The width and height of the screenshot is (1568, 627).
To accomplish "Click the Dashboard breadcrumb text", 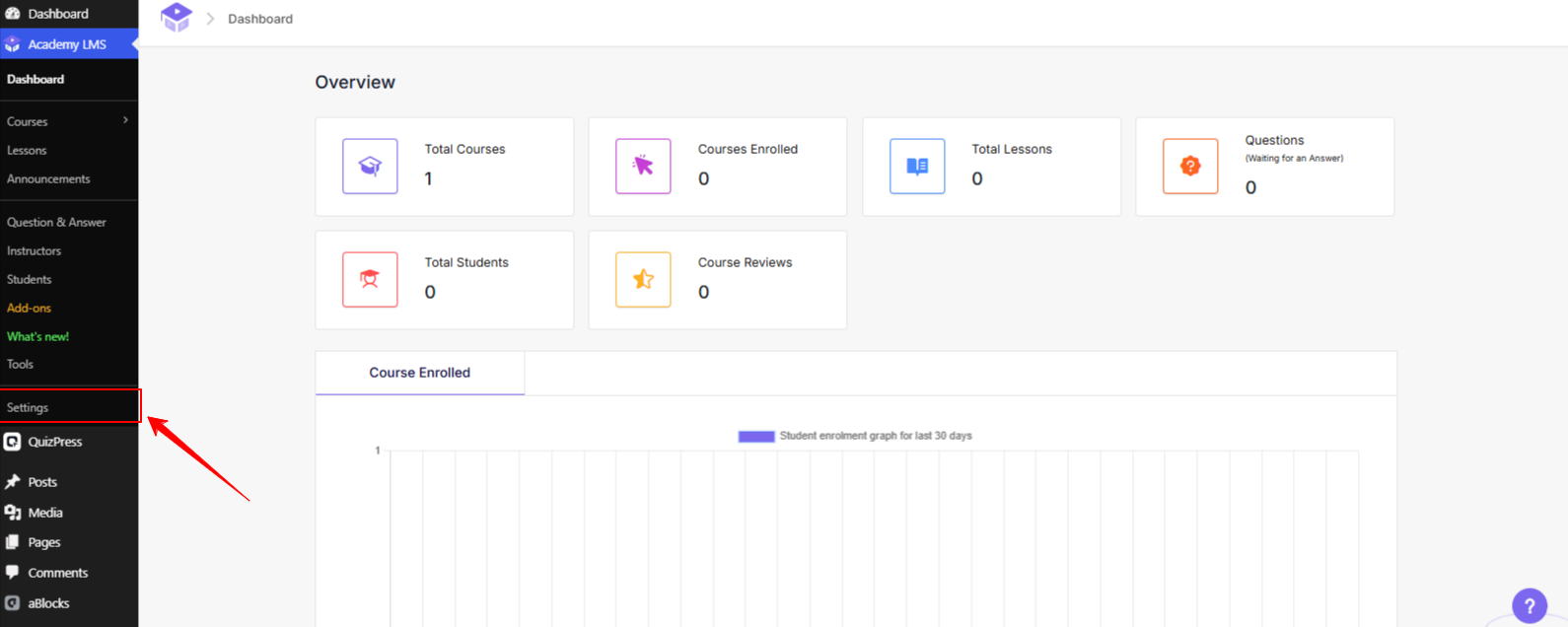I will 260,19.
